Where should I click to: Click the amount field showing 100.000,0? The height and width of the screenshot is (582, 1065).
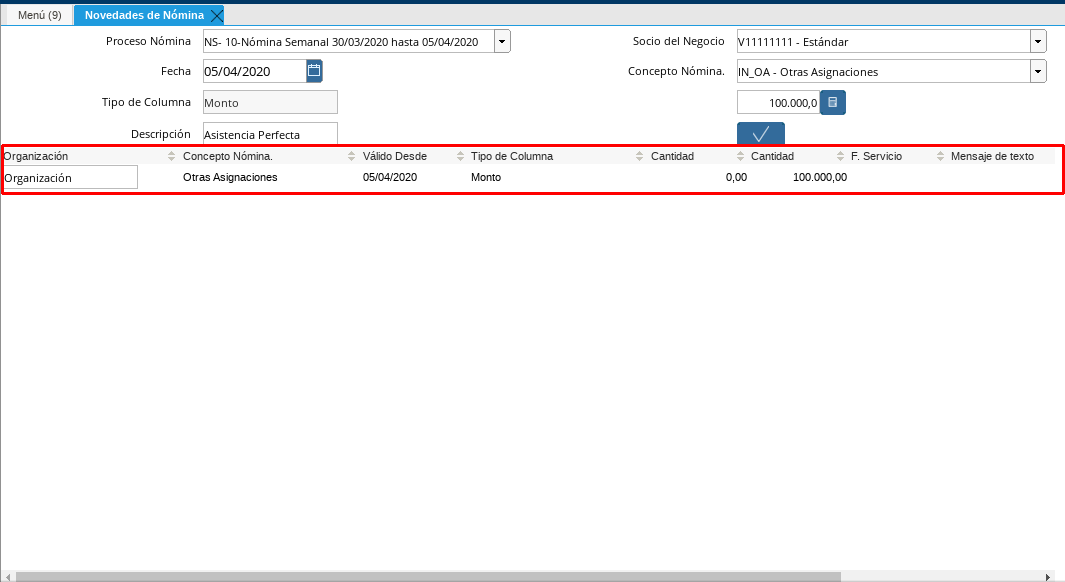pos(777,102)
